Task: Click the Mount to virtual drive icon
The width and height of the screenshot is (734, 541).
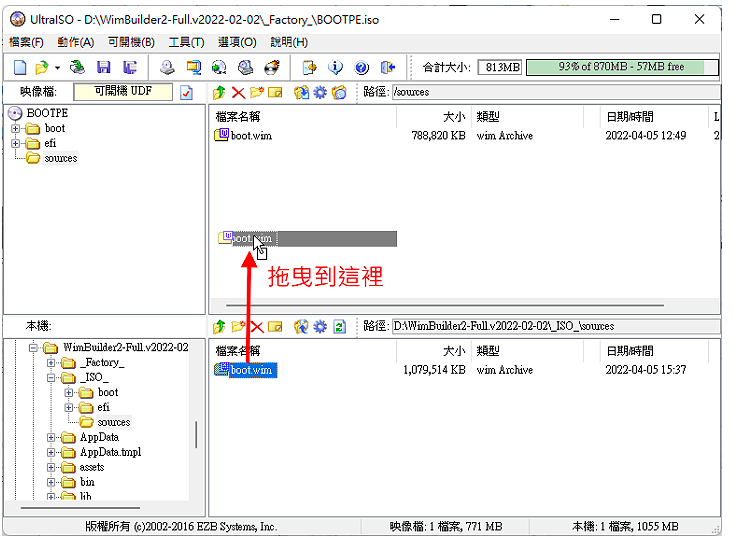Action: tap(245, 67)
